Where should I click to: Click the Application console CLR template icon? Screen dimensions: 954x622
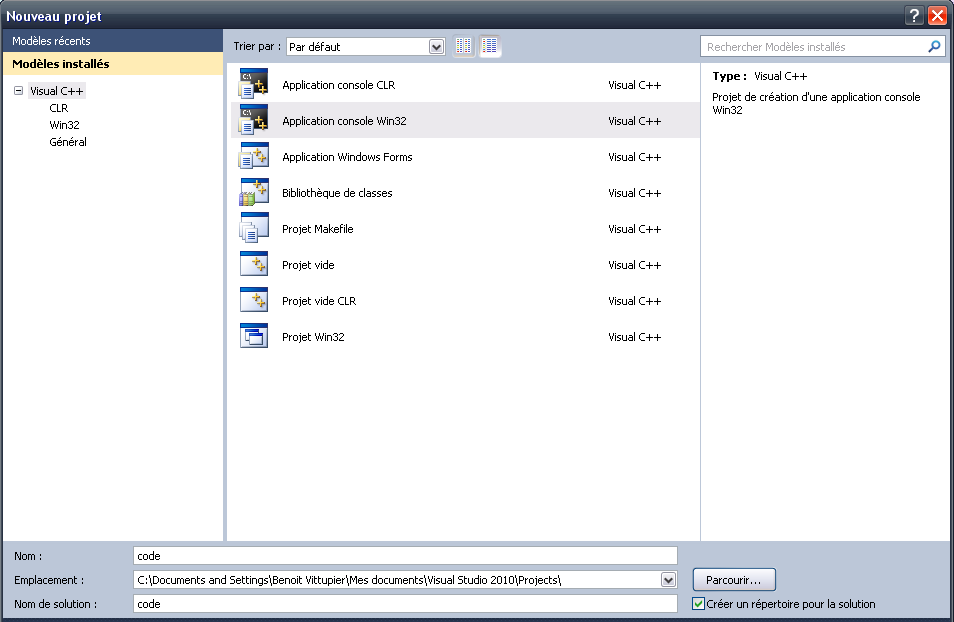tap(254, 85)
